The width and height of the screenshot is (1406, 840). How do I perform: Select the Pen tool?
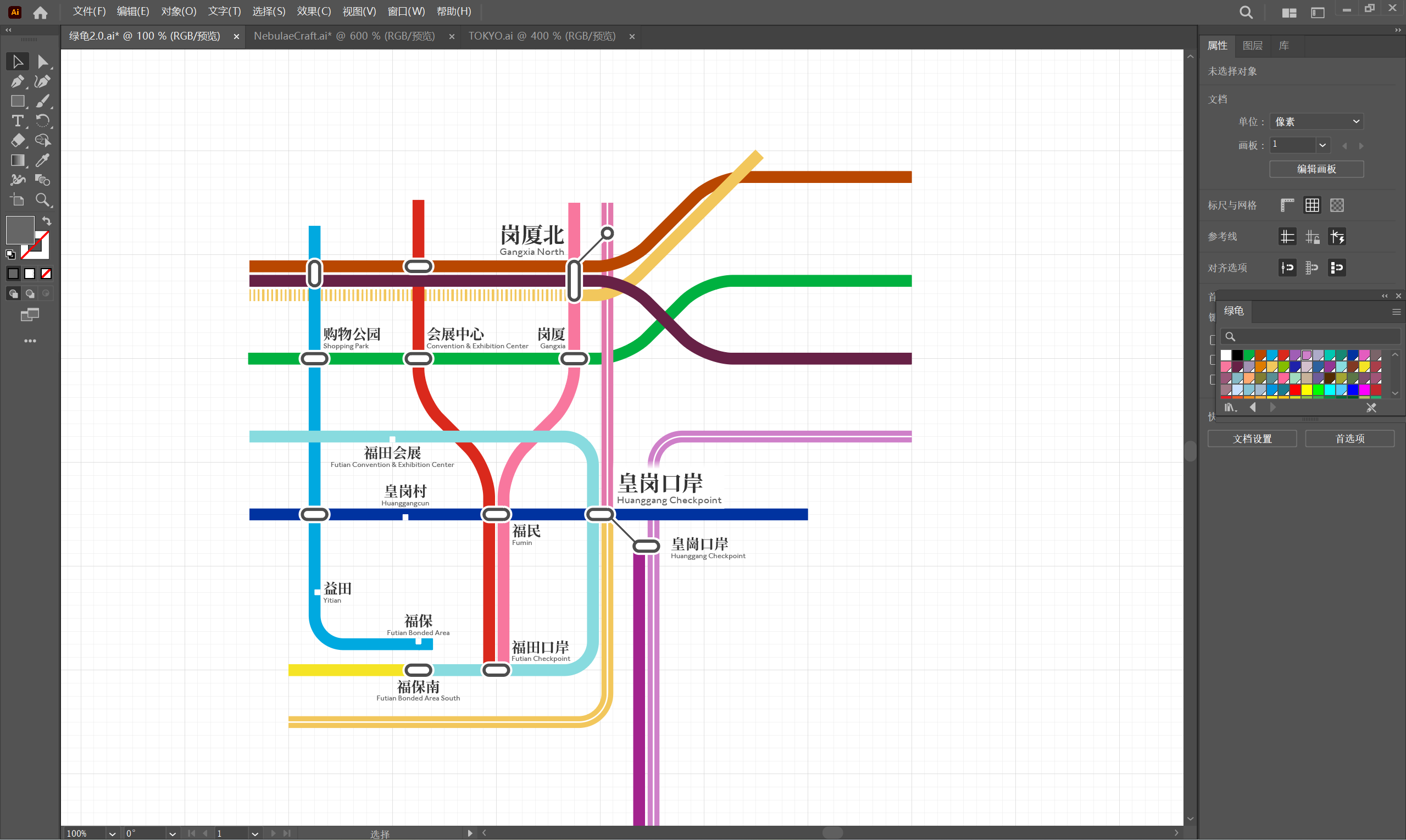coord(17,81)
